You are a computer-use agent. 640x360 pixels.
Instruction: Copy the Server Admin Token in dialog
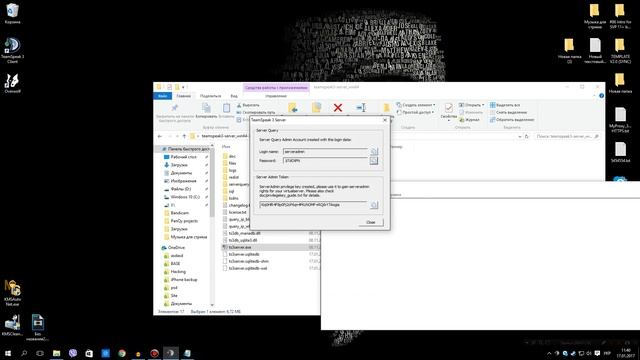point(374,205)
